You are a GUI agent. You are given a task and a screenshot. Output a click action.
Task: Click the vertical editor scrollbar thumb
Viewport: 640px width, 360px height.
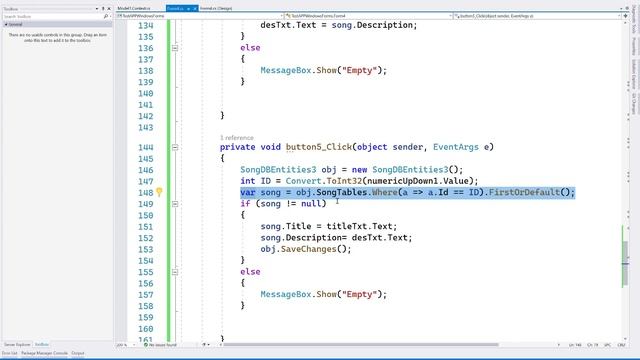point(625,263)
